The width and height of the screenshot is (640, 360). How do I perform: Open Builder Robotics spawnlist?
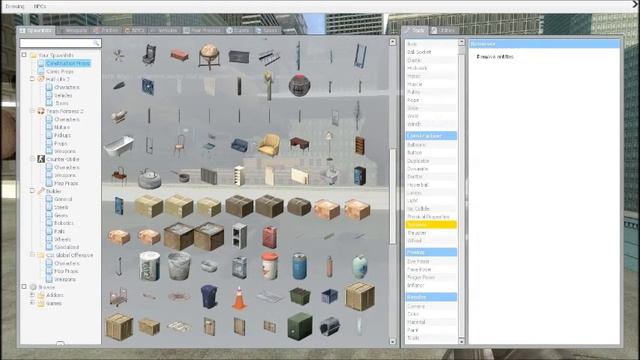pos(64,223)
